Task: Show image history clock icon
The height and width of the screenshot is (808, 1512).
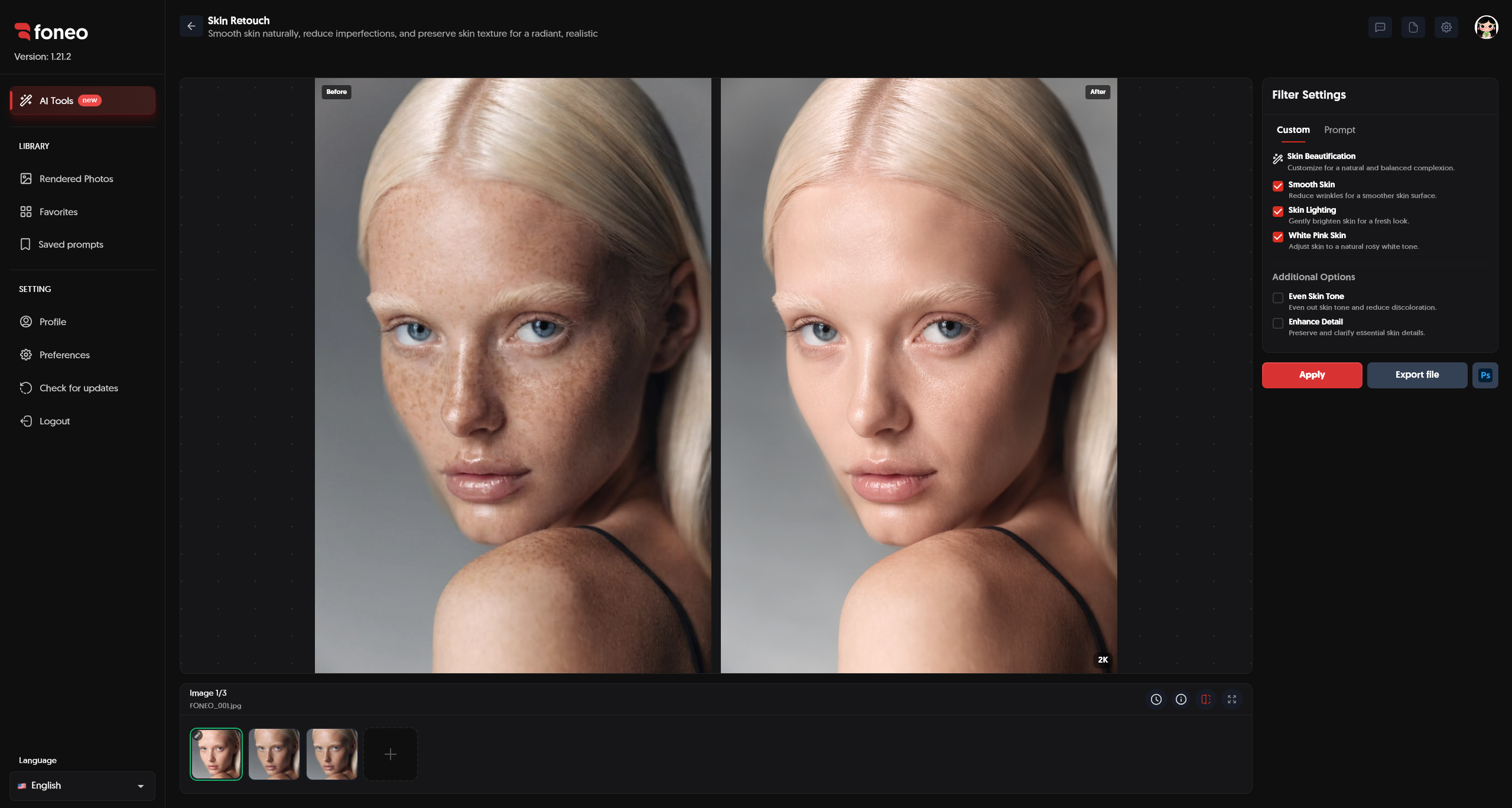Action: 1156,699
